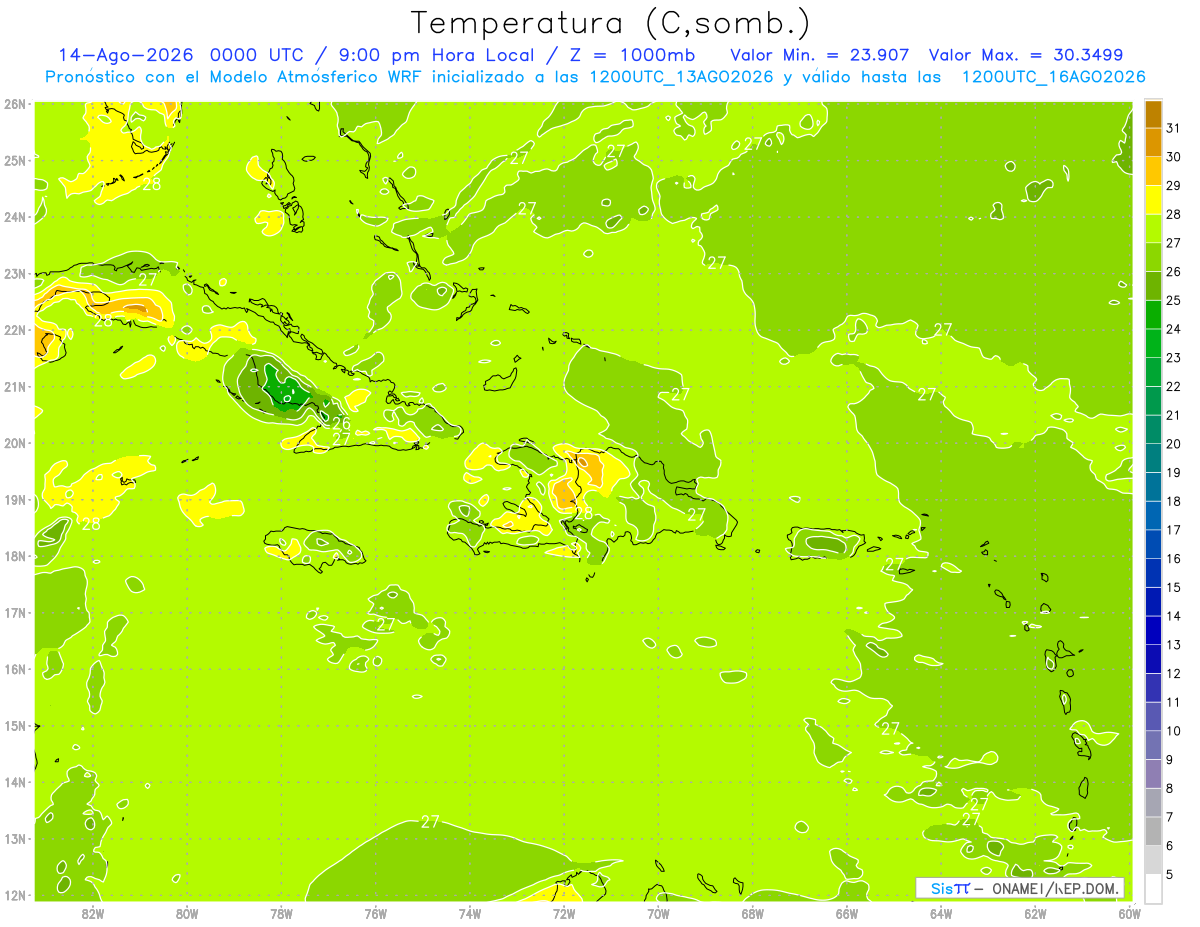This screenshot has width=1200, height=927.
Task: Select the colorbar band between 27 and 28
Action: tap(1153, 229)
